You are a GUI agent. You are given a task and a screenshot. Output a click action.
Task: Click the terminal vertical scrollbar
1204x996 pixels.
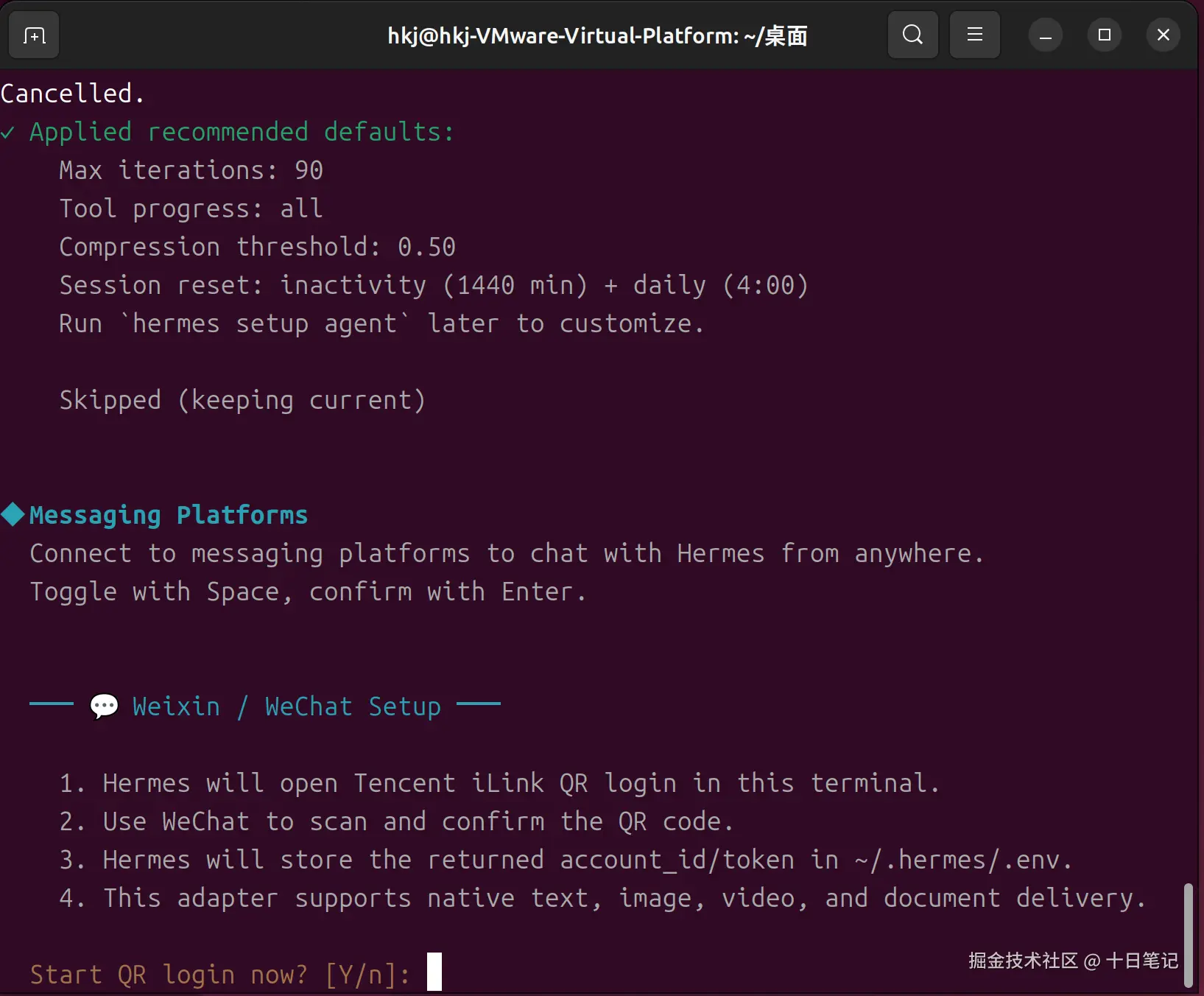(x=1188, y=935)
